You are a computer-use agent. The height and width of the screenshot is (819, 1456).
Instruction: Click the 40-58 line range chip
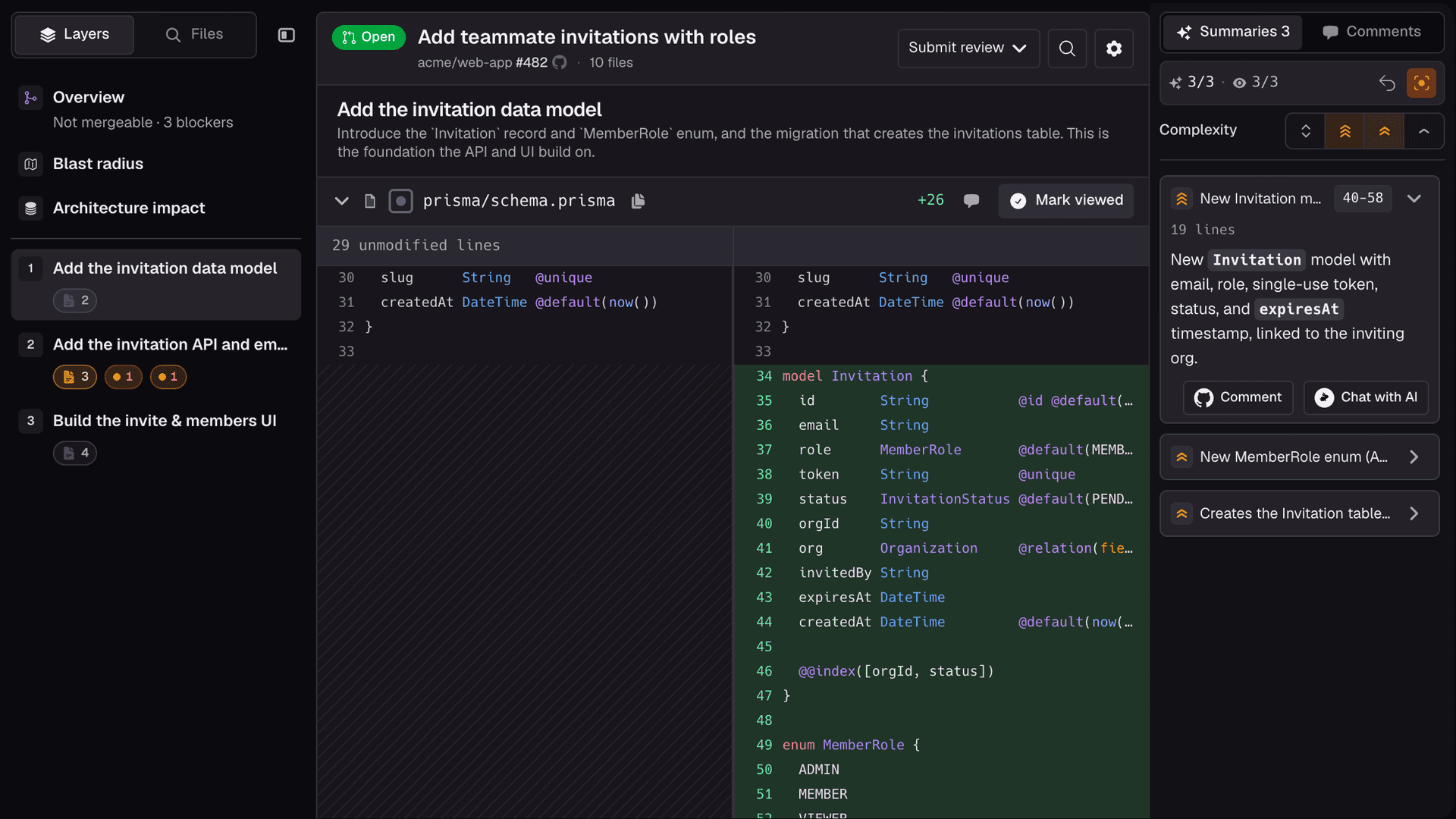pos(1363,199)
